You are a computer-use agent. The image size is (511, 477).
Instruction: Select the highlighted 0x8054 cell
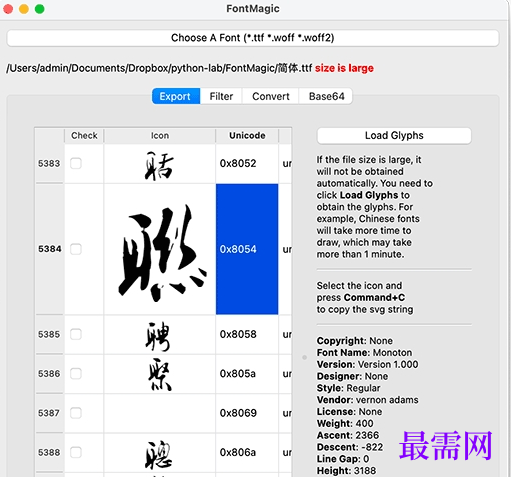[x=247, y=249]
